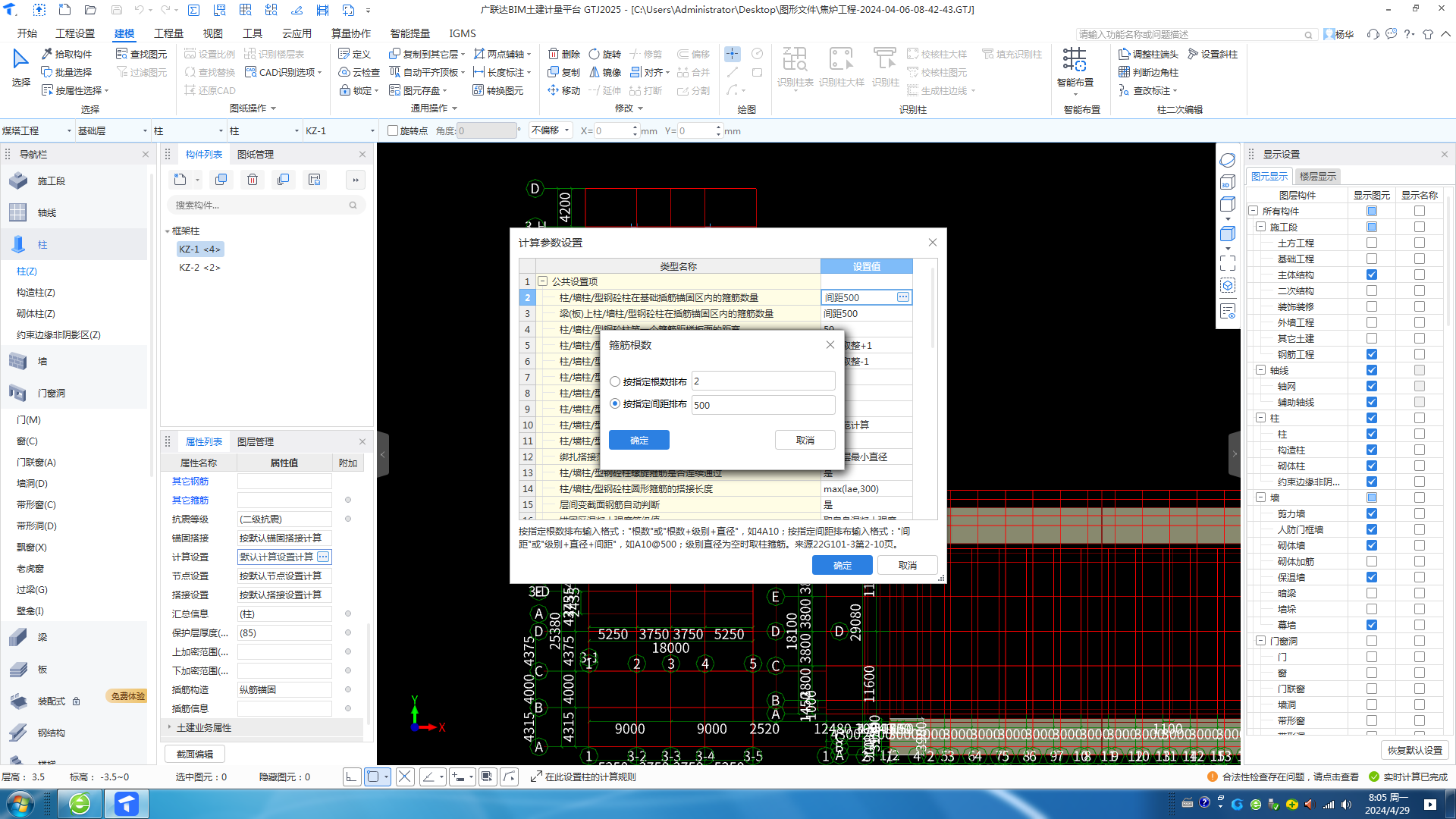Select the 选择 selection arrow tool
1456x819 pixels.
click(20, 68)
